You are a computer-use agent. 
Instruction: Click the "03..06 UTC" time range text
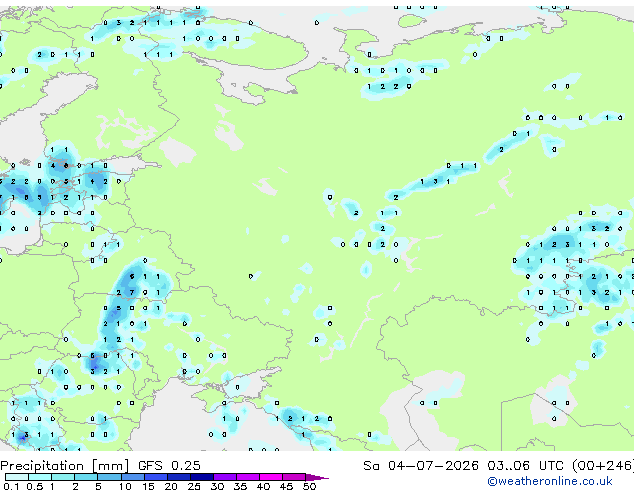[x=525, y=466]
